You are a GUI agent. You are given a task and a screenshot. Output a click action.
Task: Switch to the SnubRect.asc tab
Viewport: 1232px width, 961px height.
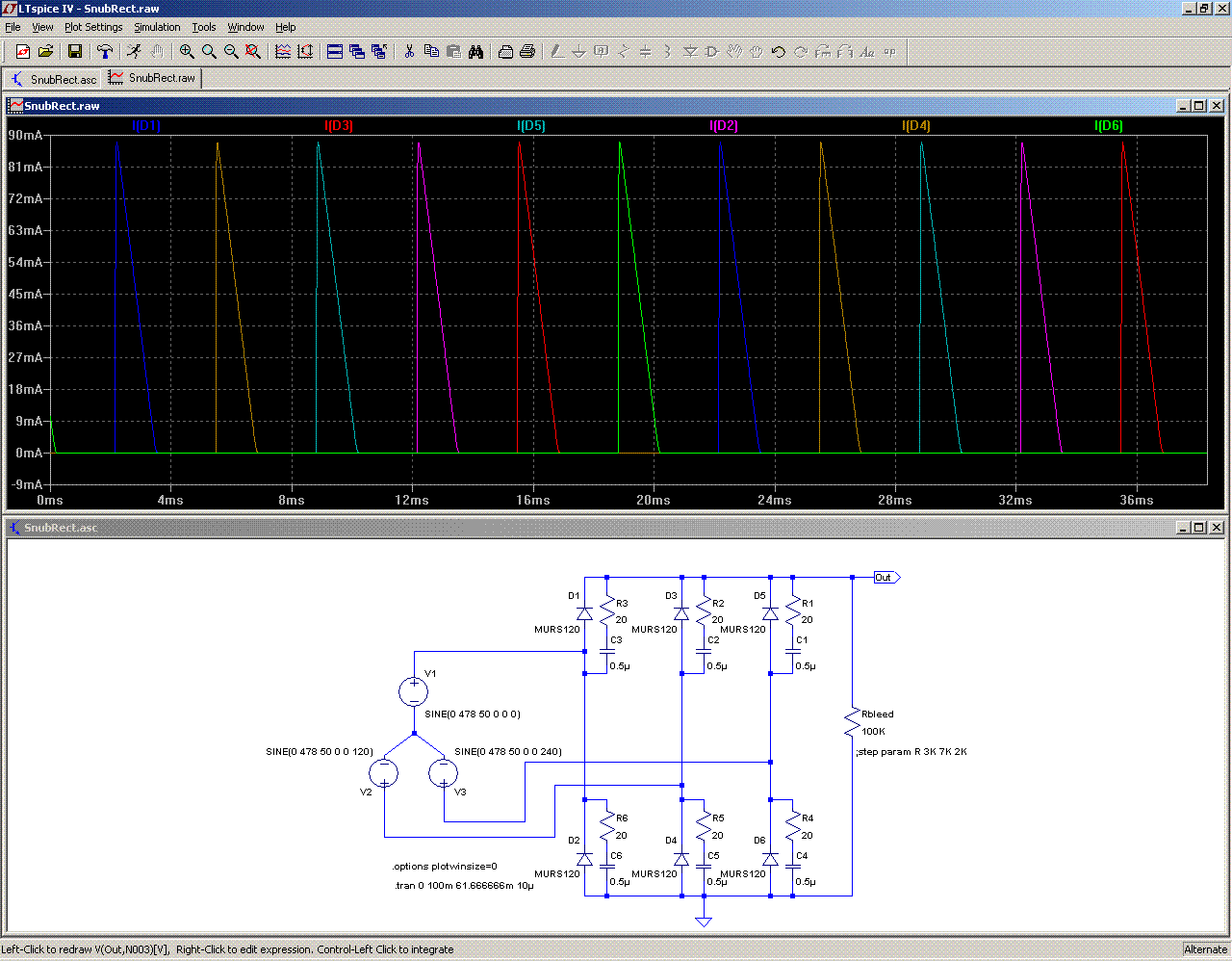click(x=54, y=79)
